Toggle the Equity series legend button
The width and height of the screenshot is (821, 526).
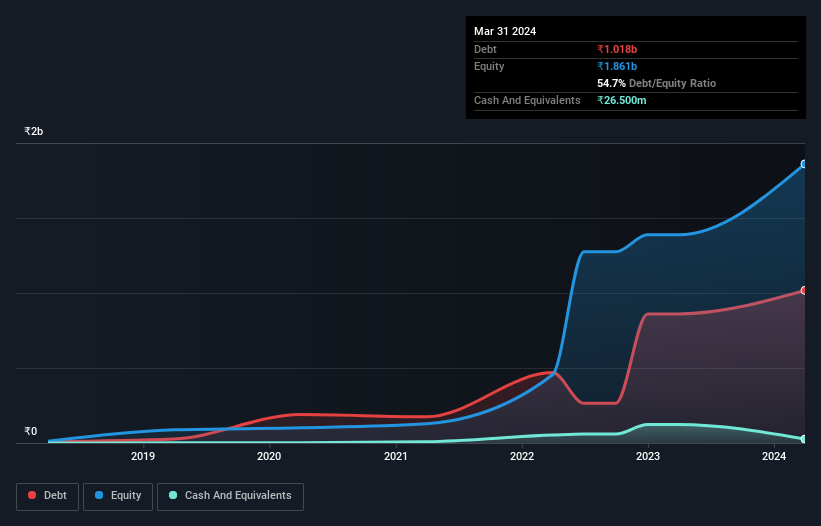pos(118,496)
